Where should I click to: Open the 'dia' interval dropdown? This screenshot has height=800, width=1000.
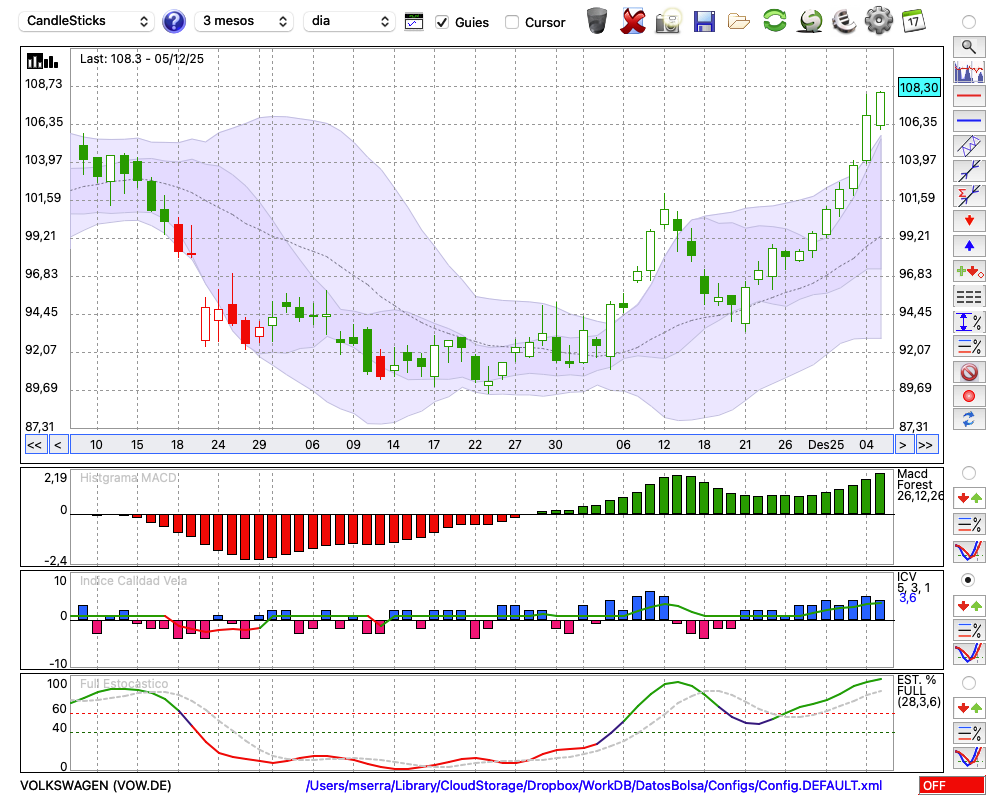click(x=349, y=21)
